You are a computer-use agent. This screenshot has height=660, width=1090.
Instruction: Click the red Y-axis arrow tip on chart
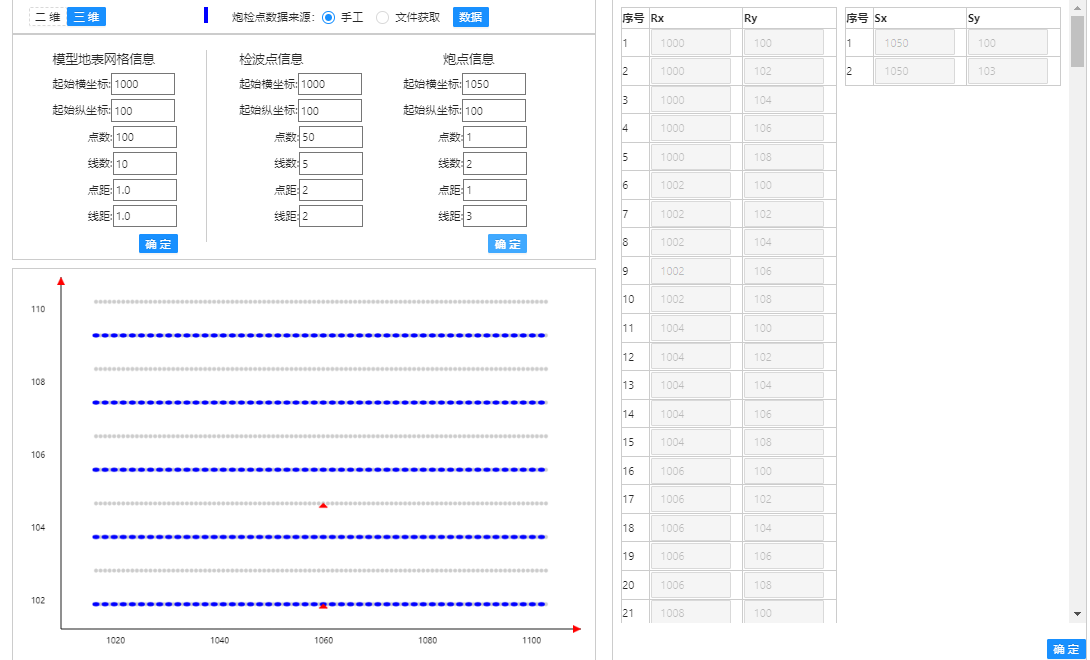click(x=61, y=281)
